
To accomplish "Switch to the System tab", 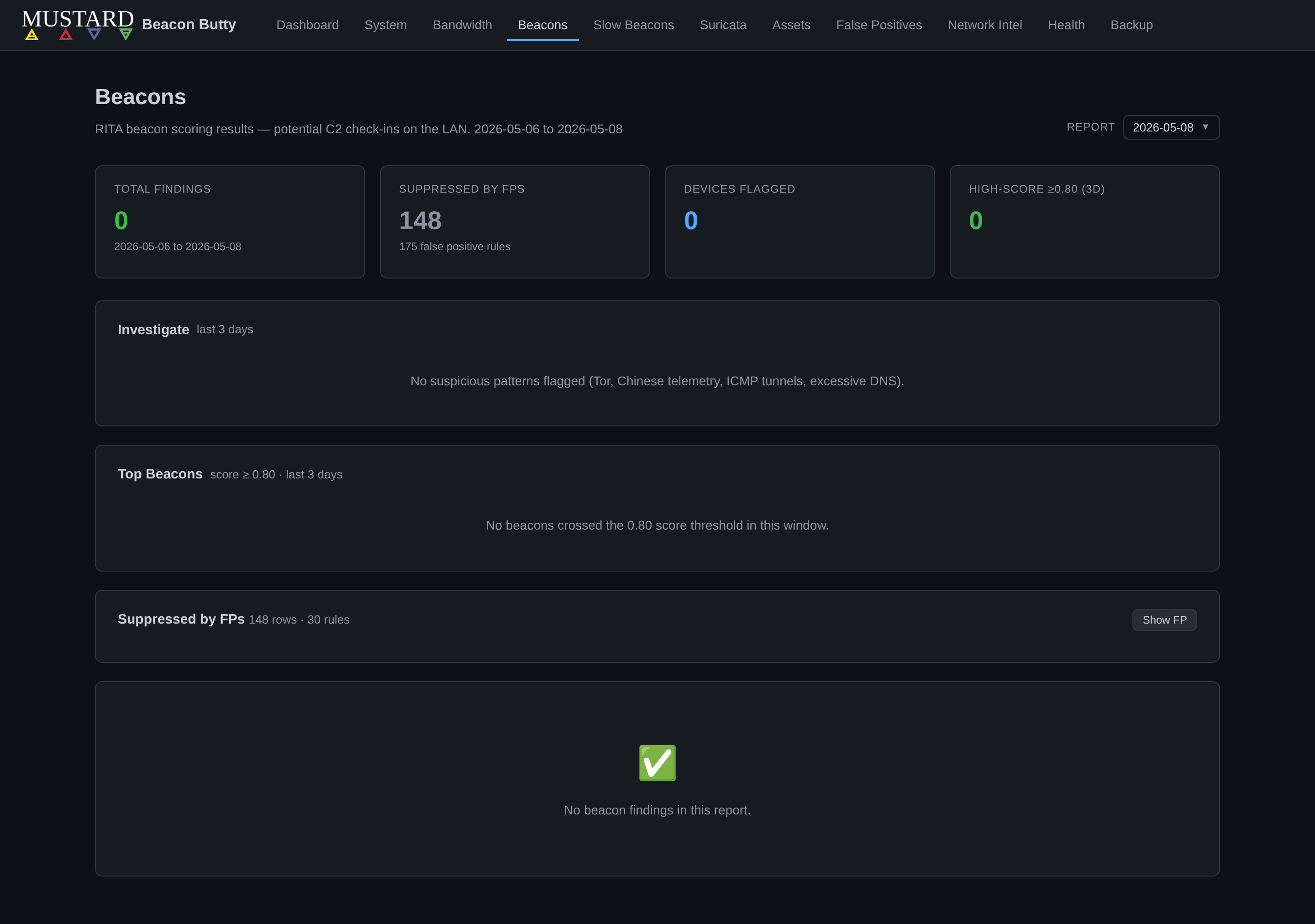I will [x=385, y=25].
